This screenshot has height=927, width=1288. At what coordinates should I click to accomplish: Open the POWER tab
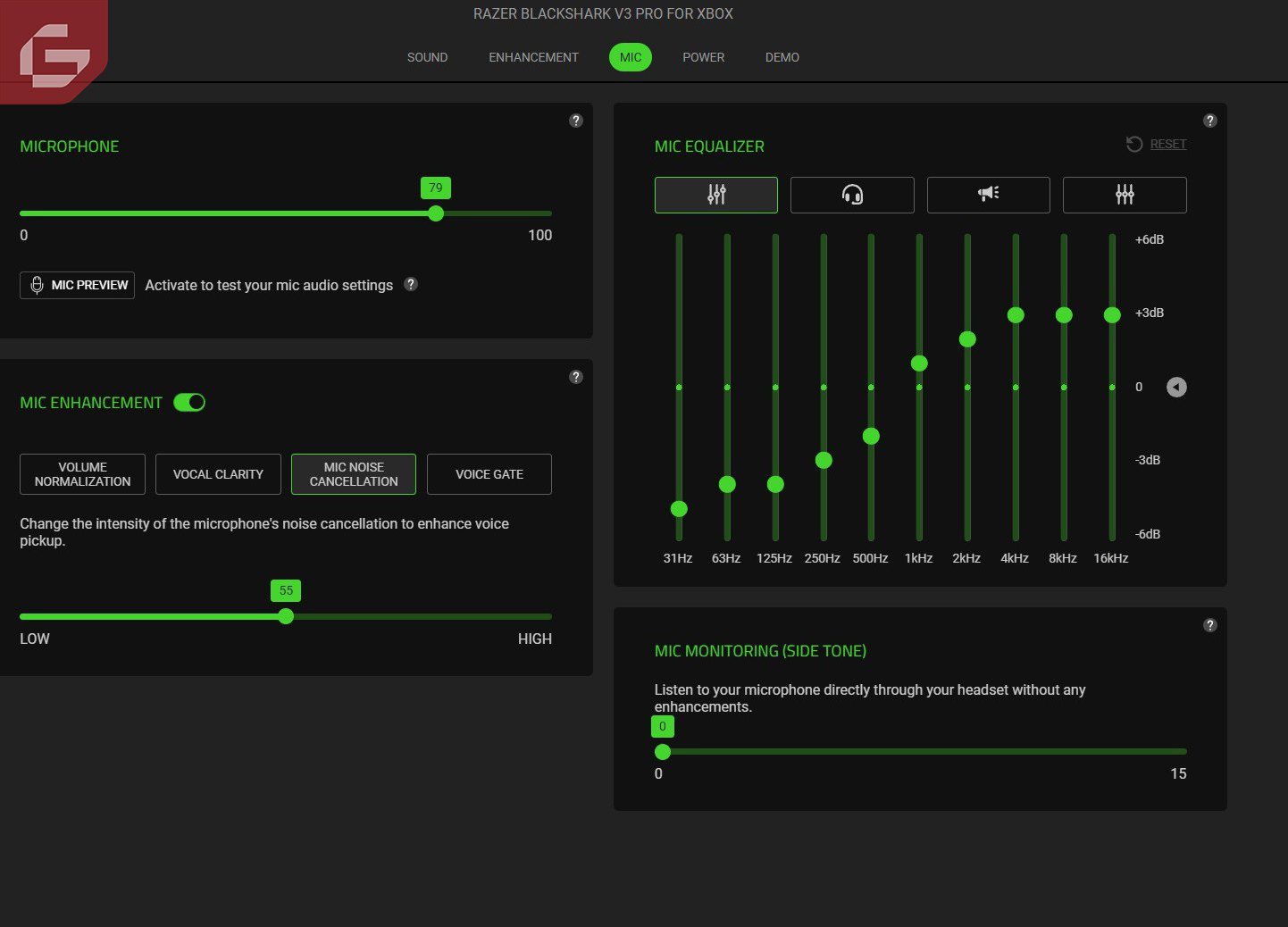(704, 57)
